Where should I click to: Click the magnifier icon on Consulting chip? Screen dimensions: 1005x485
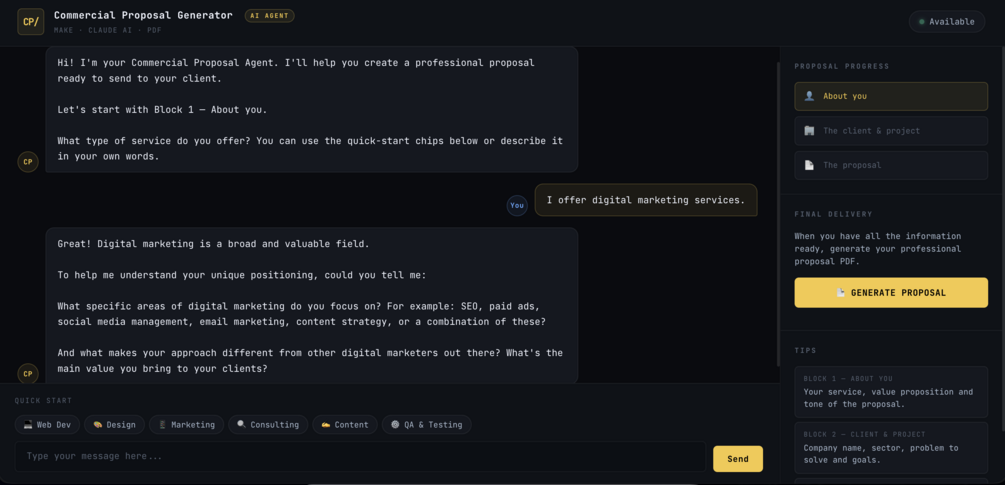[x=242, y=425]
